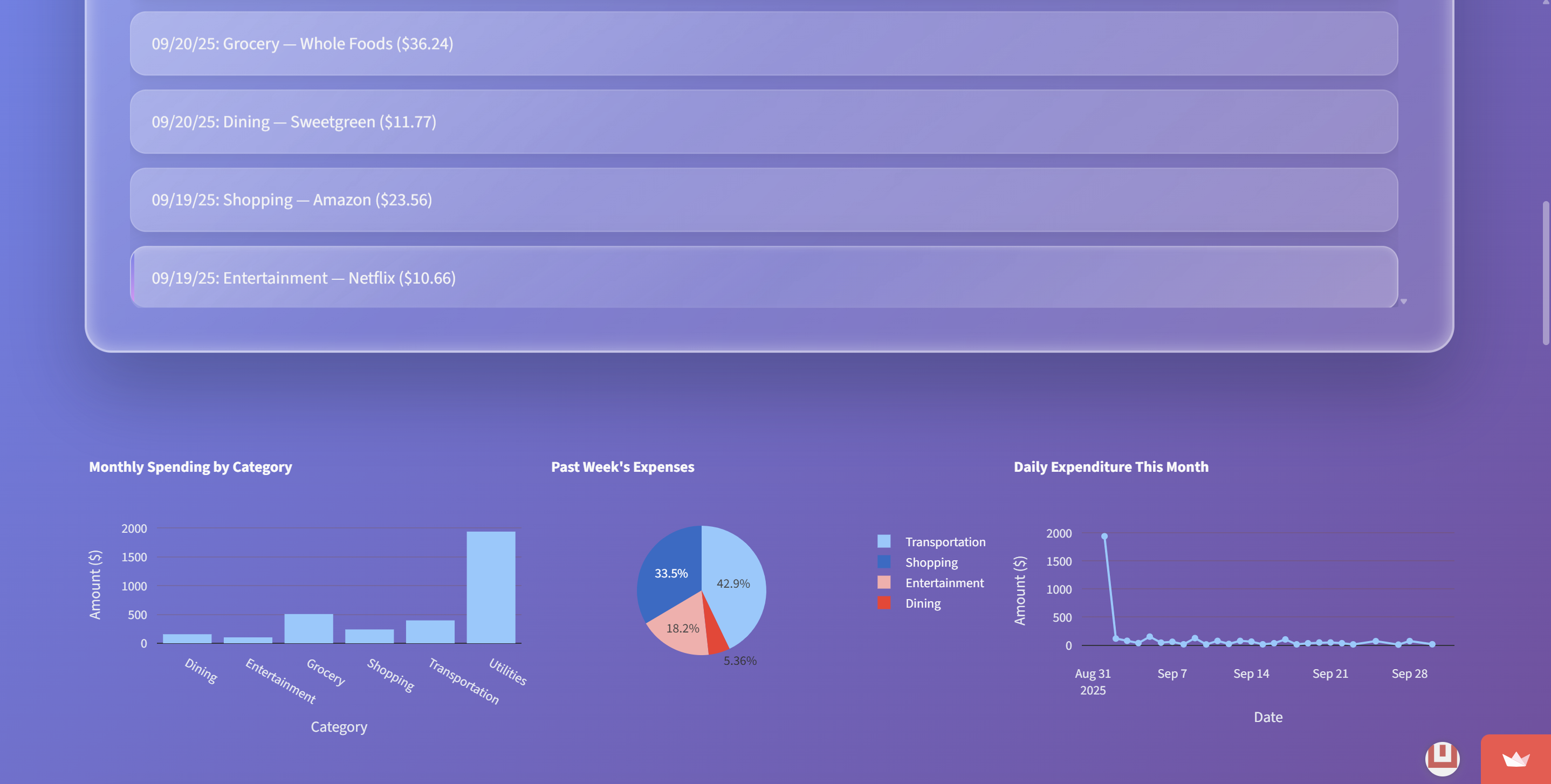
Task: Click the round red avatar icon
Action: pos(1442,758)
